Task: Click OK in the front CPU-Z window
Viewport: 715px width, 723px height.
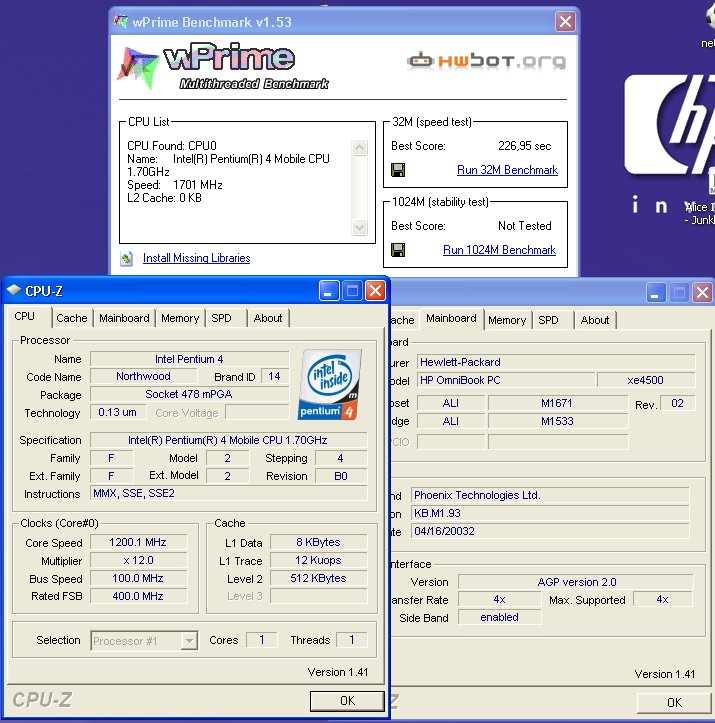Action: click(x=347, y=701)
